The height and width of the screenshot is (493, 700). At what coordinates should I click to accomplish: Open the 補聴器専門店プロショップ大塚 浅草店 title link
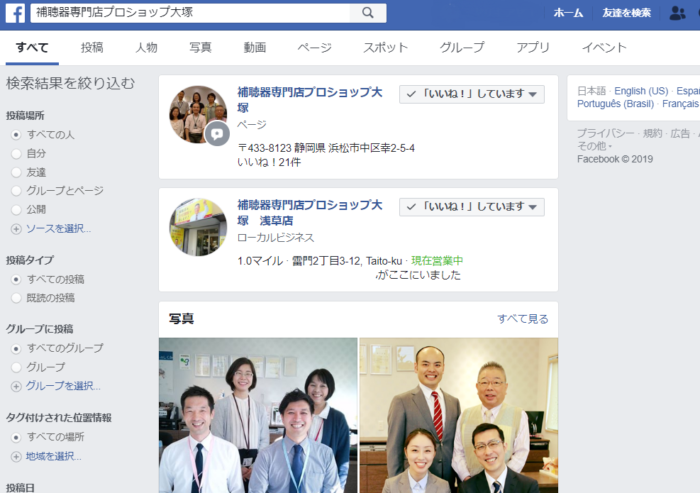(x=310, y=213)
